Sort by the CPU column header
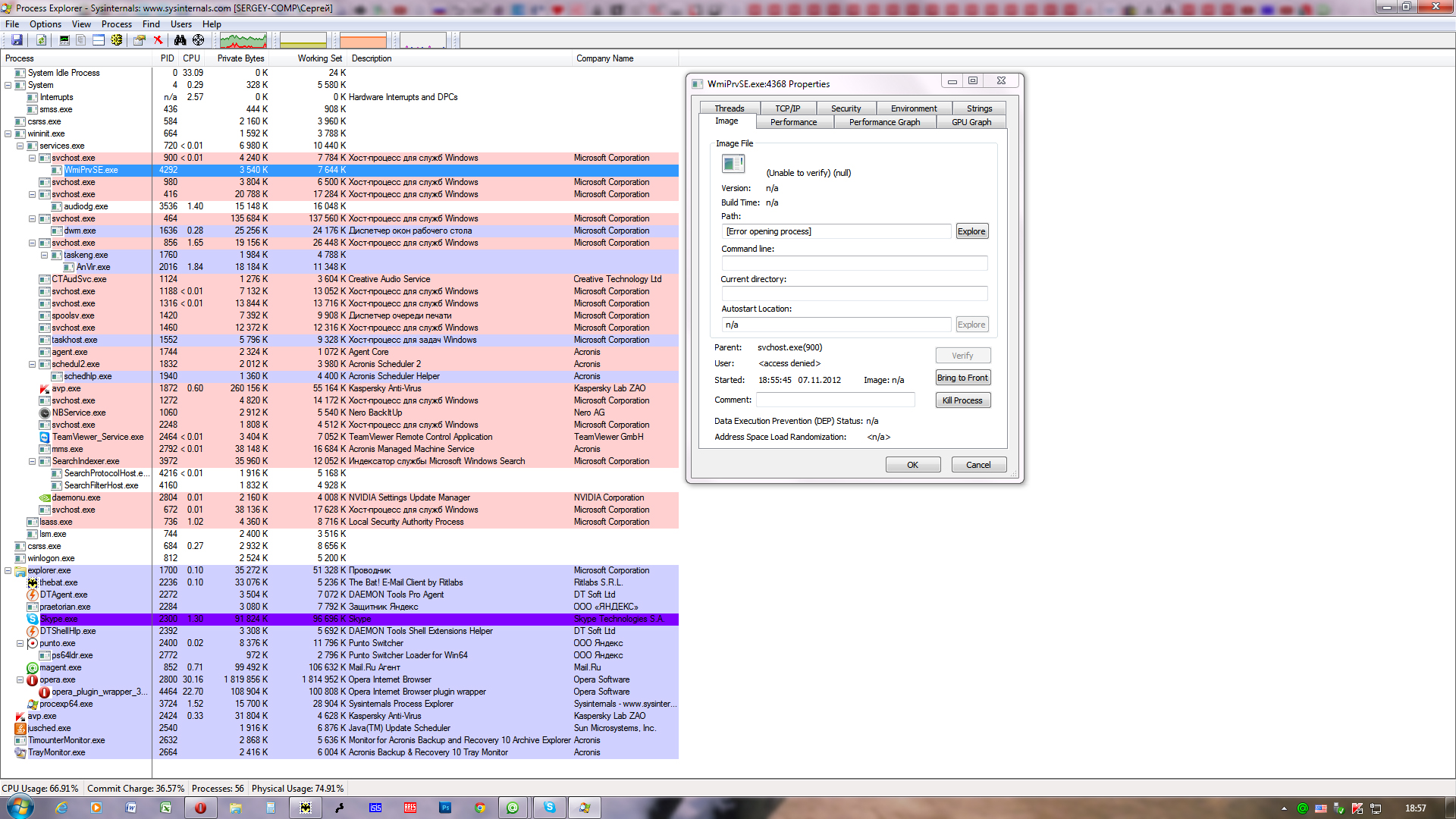Screen dimensions: 1456x819 tap(191, 58)
